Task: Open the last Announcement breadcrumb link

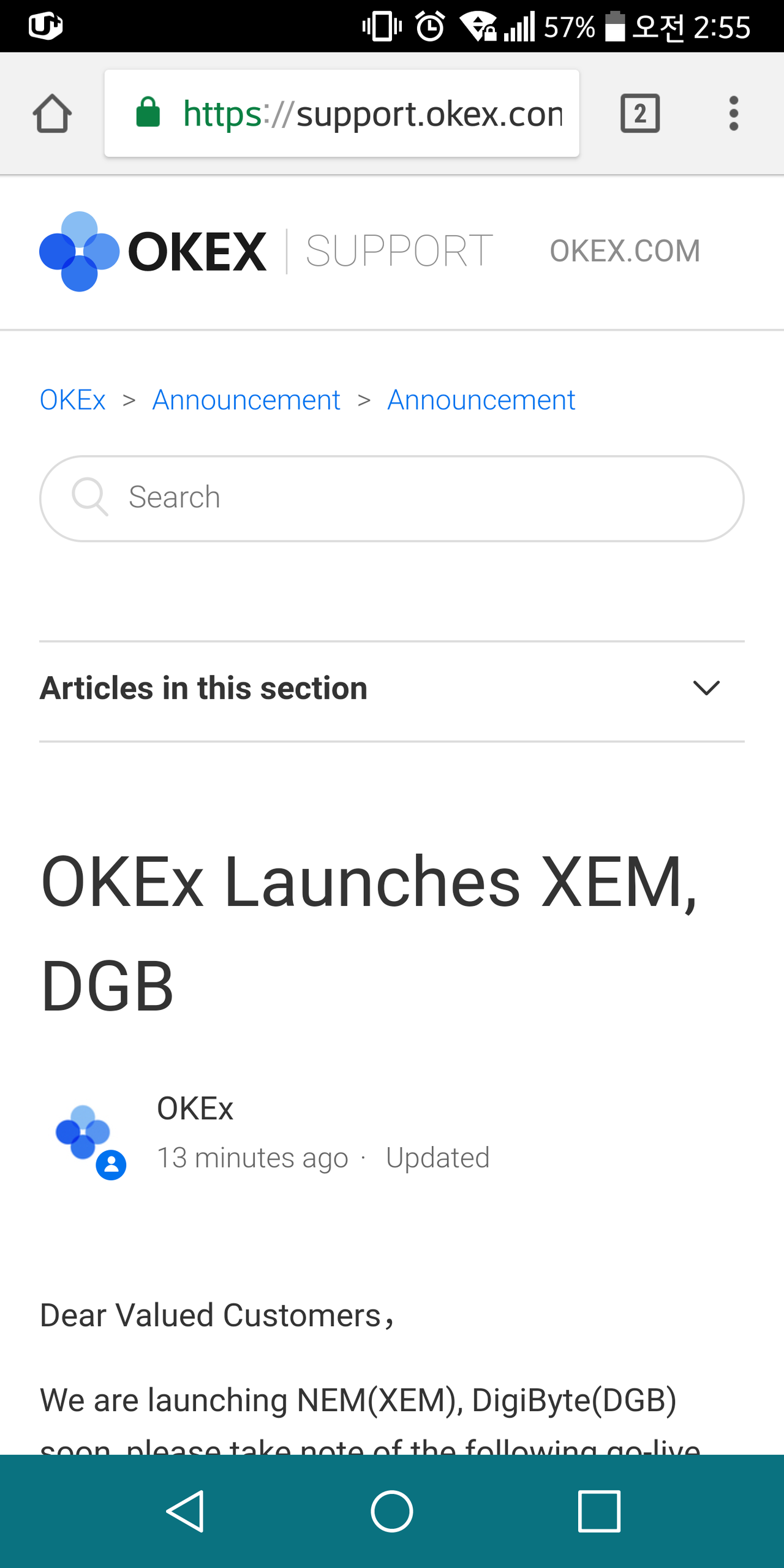Action: pos(481,400)
